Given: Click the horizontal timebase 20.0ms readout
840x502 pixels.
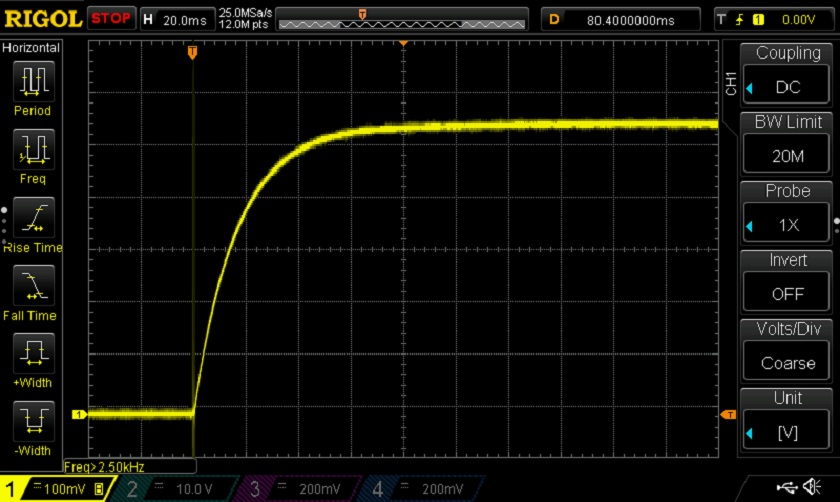Looking at the screenshot, I should click(x=176, y=19).
